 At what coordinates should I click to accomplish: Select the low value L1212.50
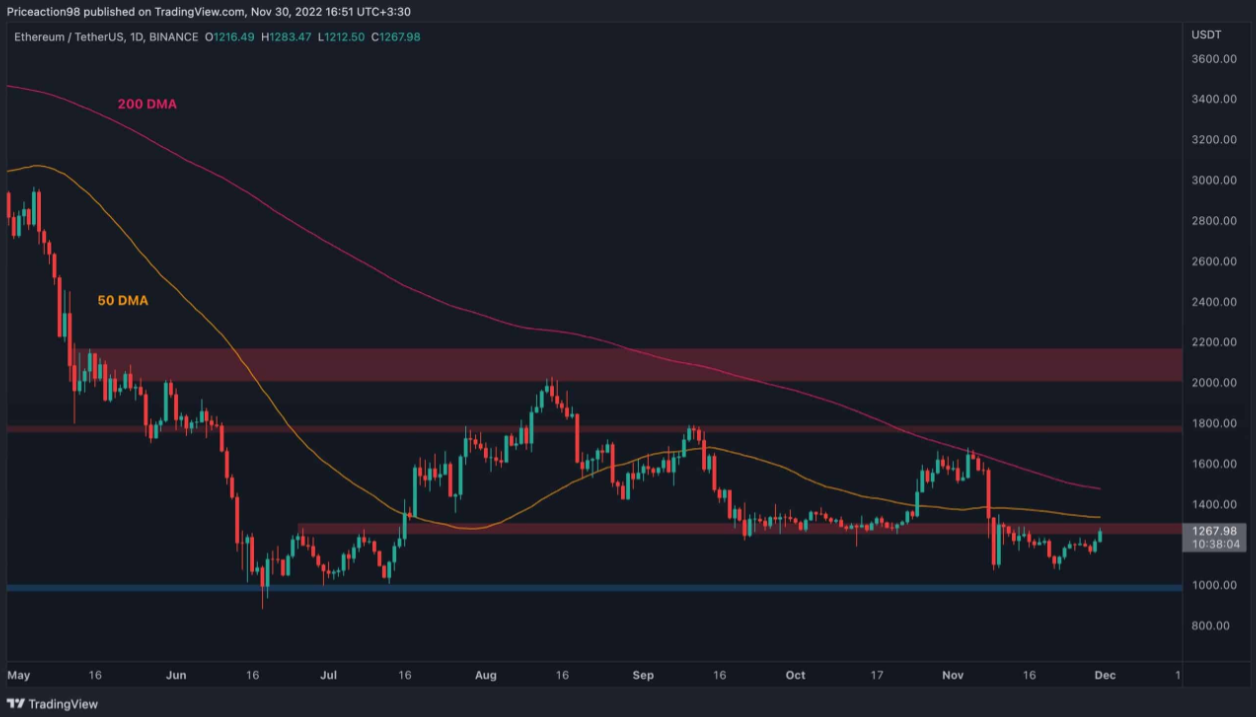pyautogui.click(x=341, y=37)
